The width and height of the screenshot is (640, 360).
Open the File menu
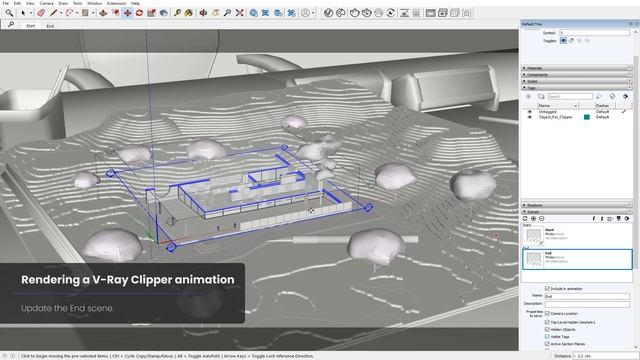point(6,3)
